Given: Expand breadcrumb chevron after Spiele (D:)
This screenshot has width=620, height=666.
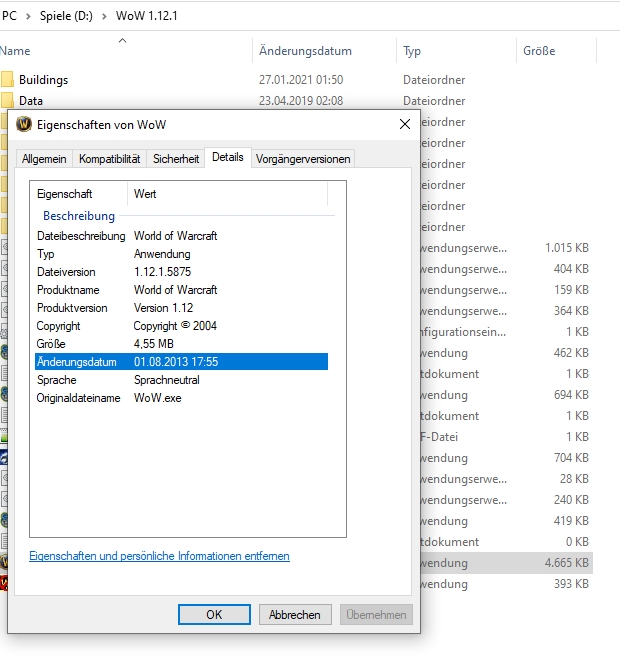Looking at the screenshot, I should click(104, 16).
